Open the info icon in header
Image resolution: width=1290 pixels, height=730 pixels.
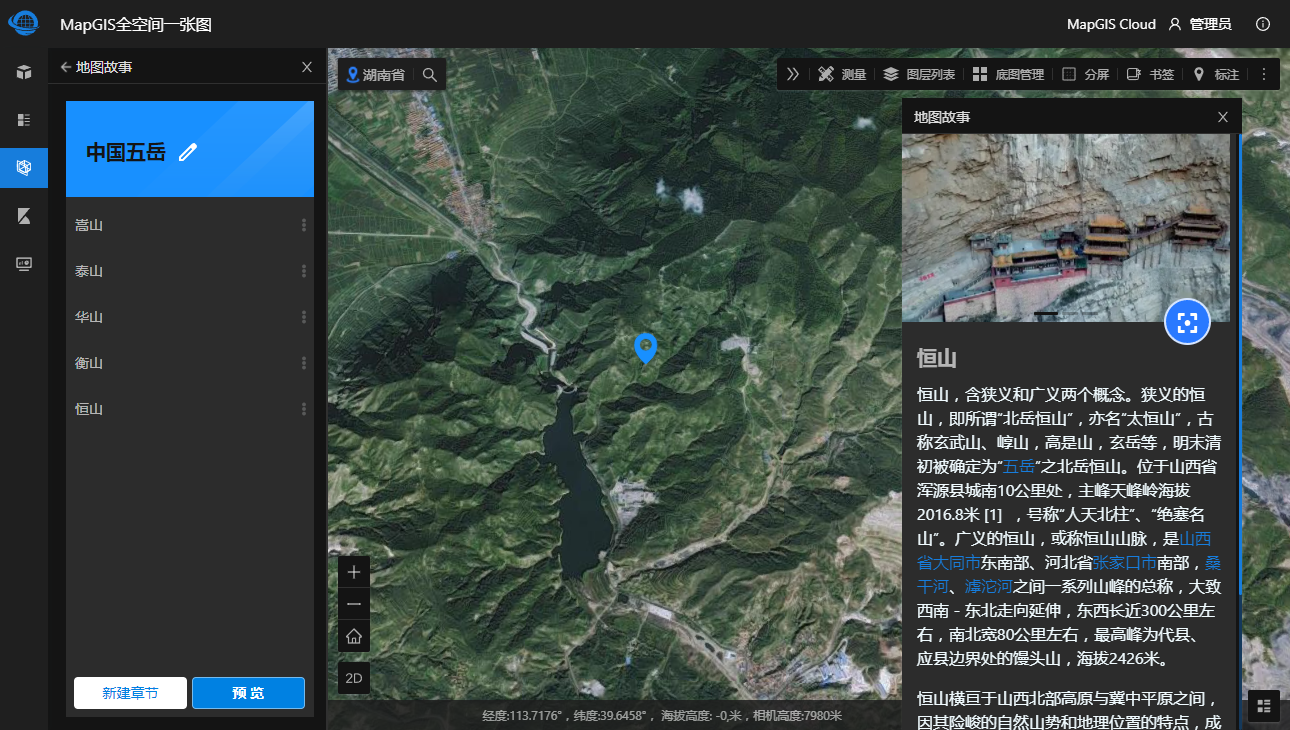click(1263, 24)
